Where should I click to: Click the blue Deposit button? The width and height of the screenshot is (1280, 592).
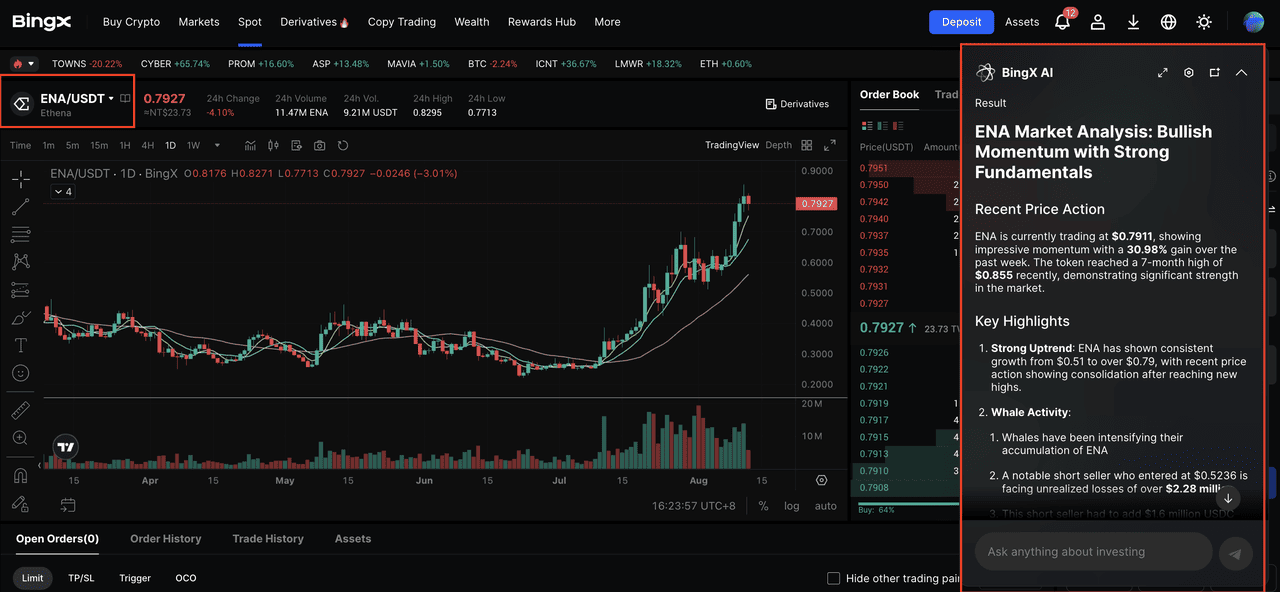961,22
